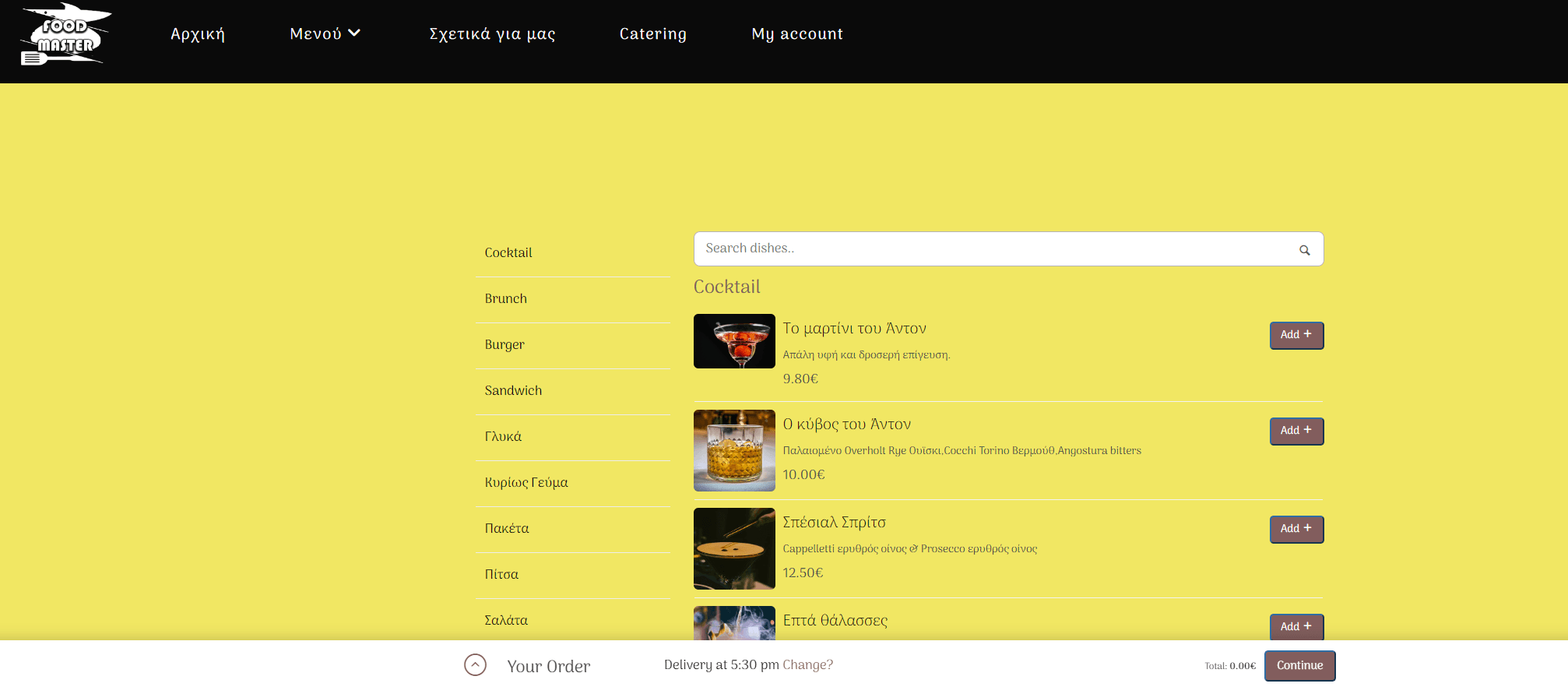Go to the Αρχική page
The height and width of the screenshot is (694, 1568).
click(x=198, y=33)
